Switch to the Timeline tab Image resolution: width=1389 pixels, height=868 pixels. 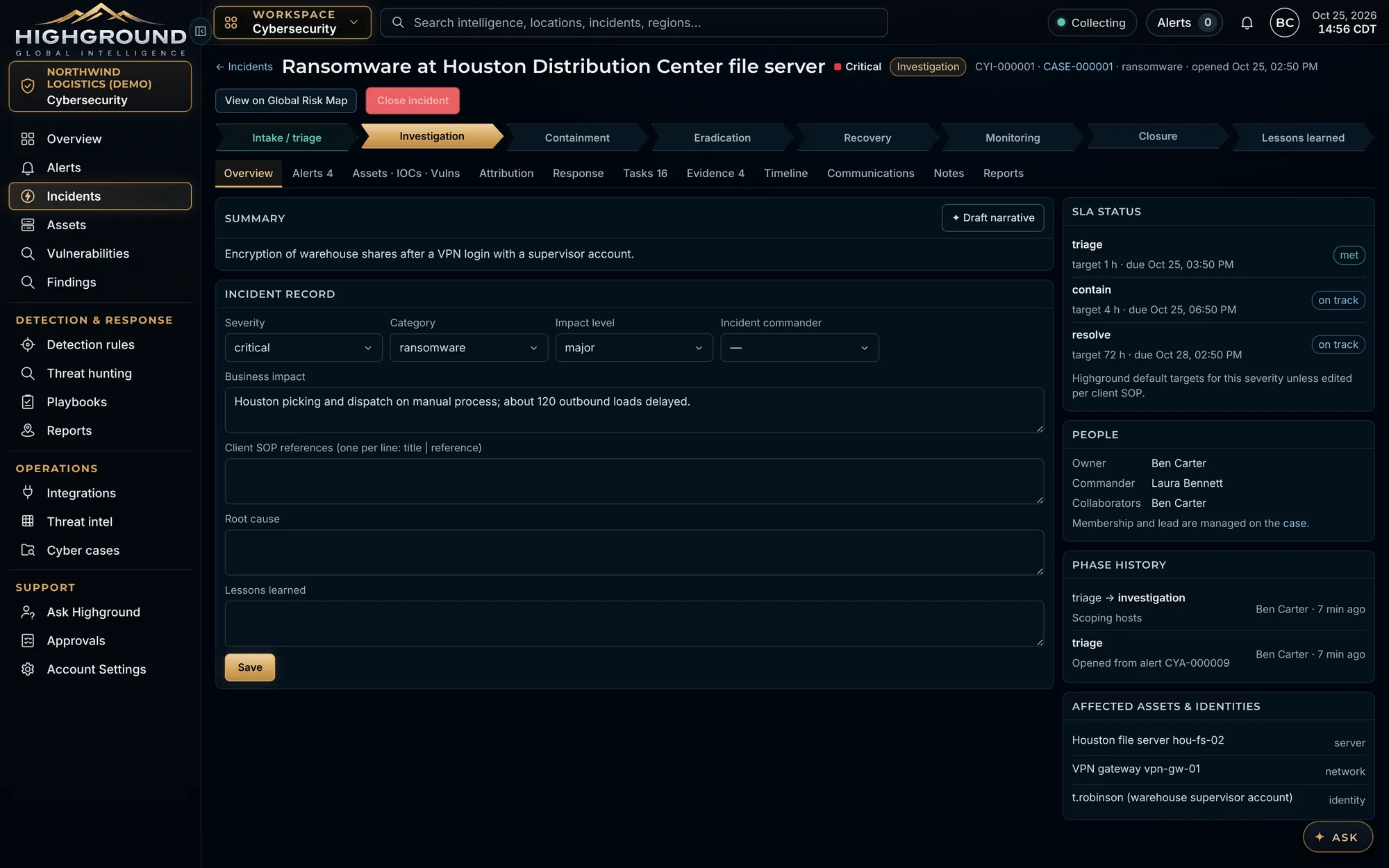[x=785, y=174]
